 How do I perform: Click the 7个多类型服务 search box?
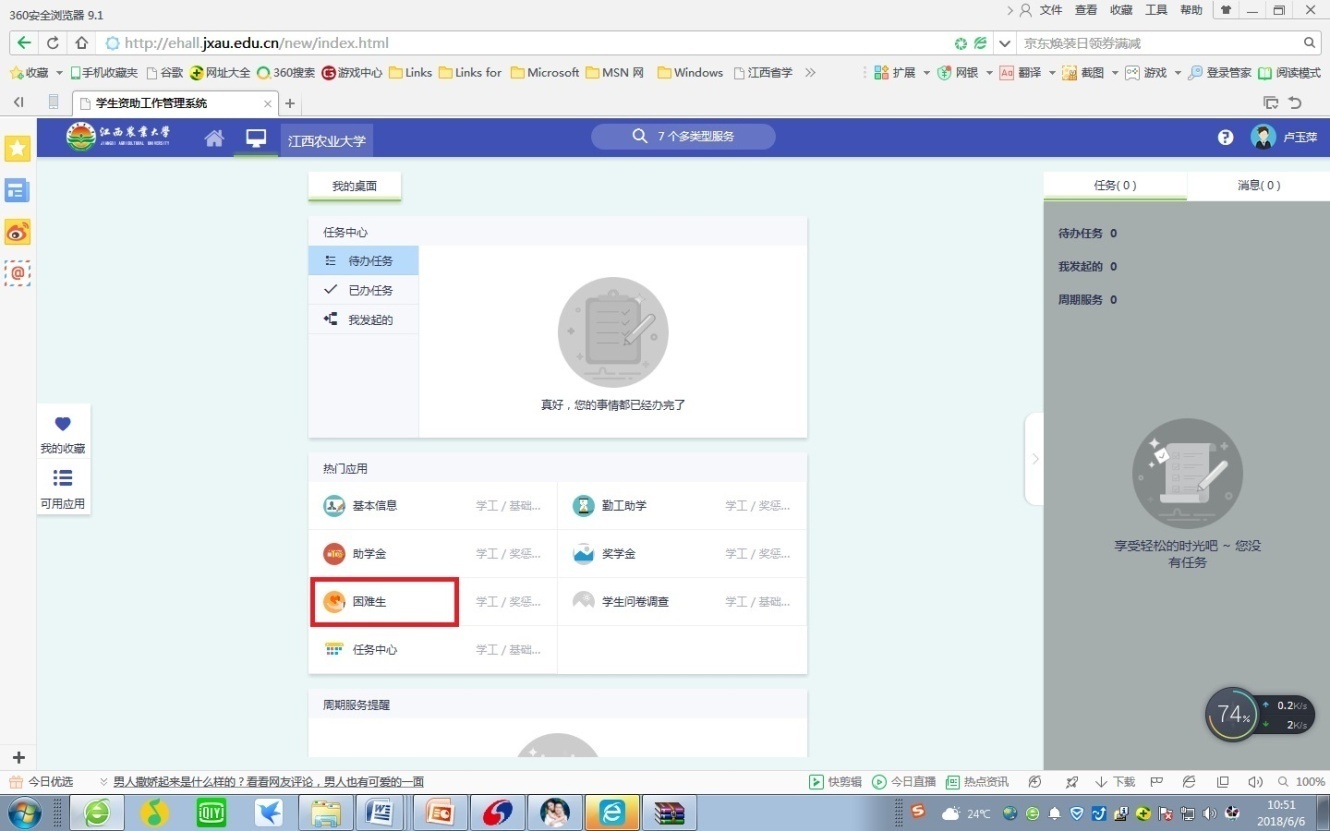pos(683,137)
